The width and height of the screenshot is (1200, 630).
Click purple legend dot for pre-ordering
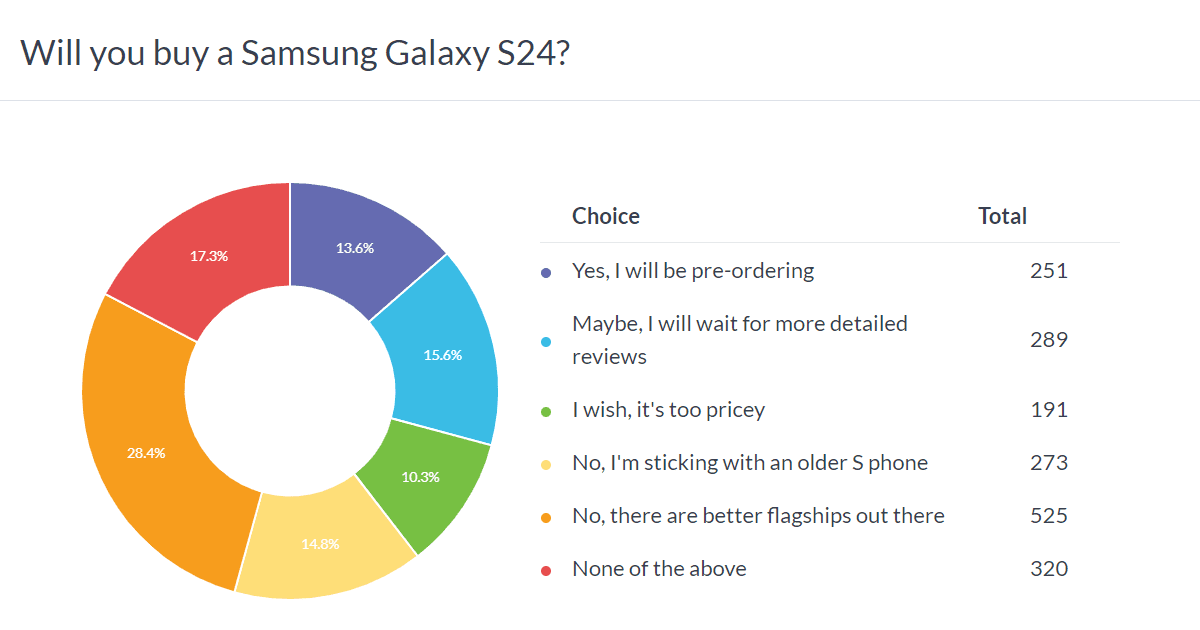[545, 271]
